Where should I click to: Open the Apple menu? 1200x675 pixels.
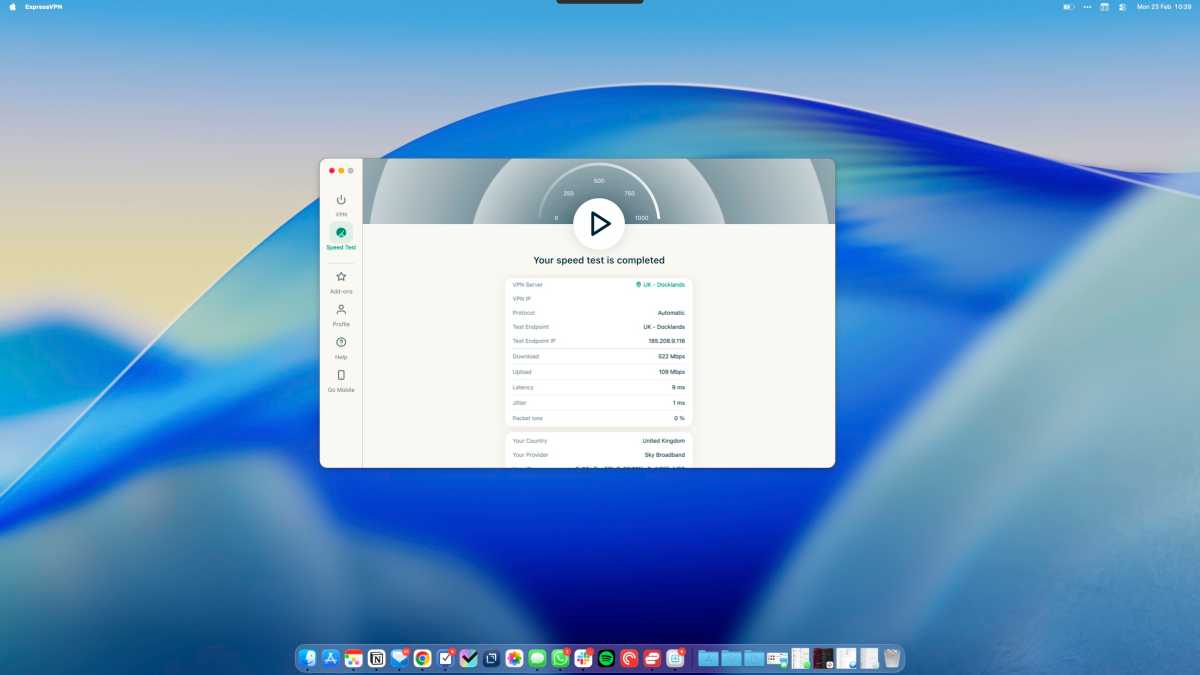[12, 6]
